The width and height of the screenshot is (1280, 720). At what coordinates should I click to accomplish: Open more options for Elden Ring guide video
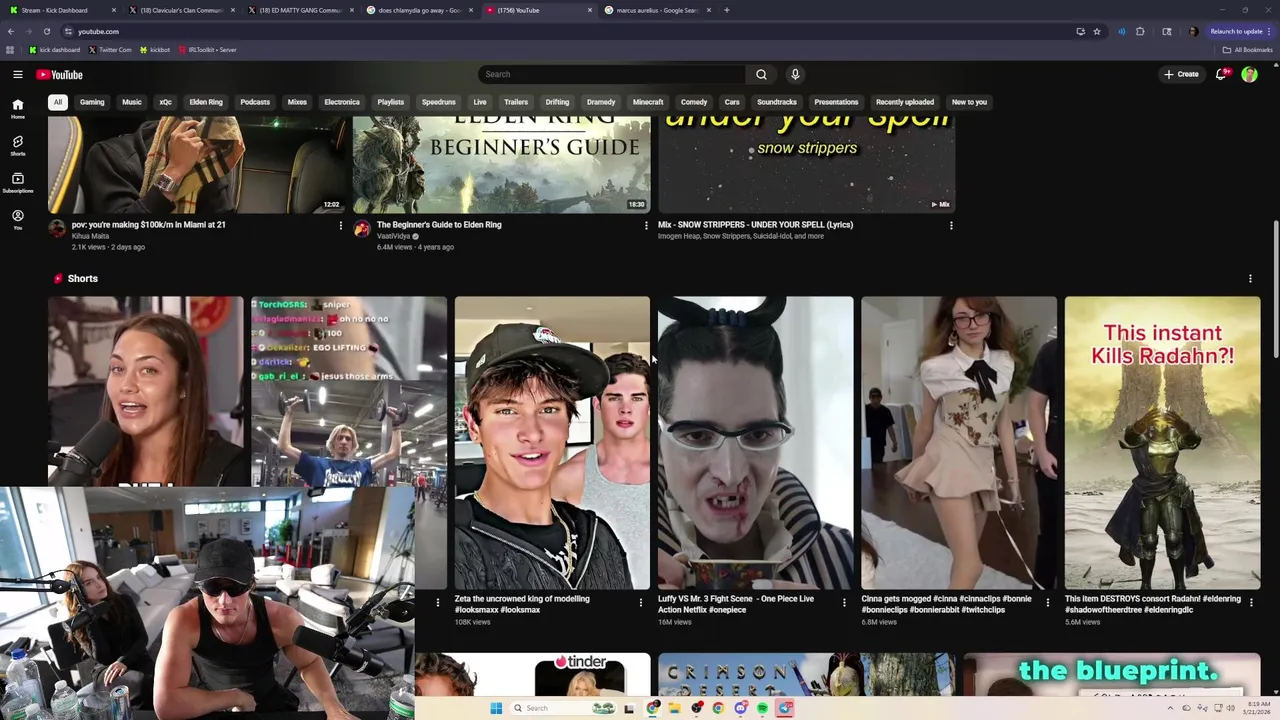pyautogui.click(x=646, y=225)
